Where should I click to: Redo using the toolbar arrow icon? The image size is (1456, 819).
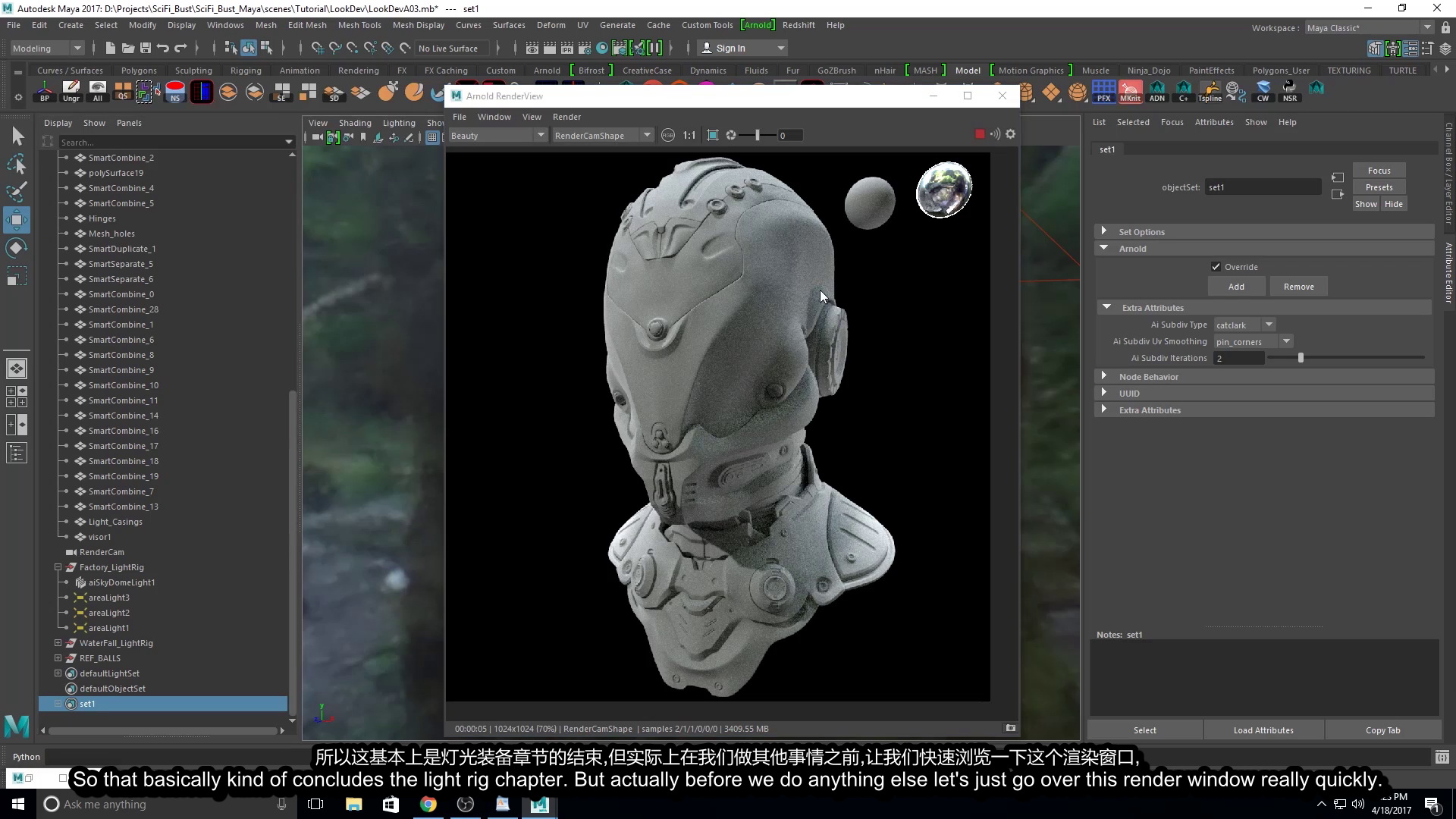click(x=180, y=48)
